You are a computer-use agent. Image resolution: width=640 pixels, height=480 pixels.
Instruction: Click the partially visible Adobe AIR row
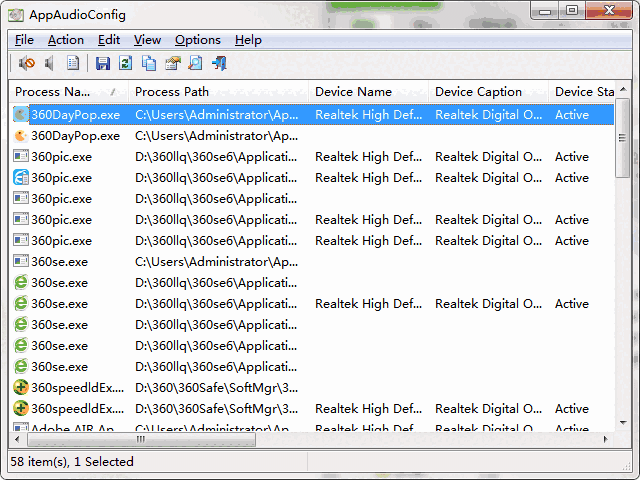click(x=312, y=427)
